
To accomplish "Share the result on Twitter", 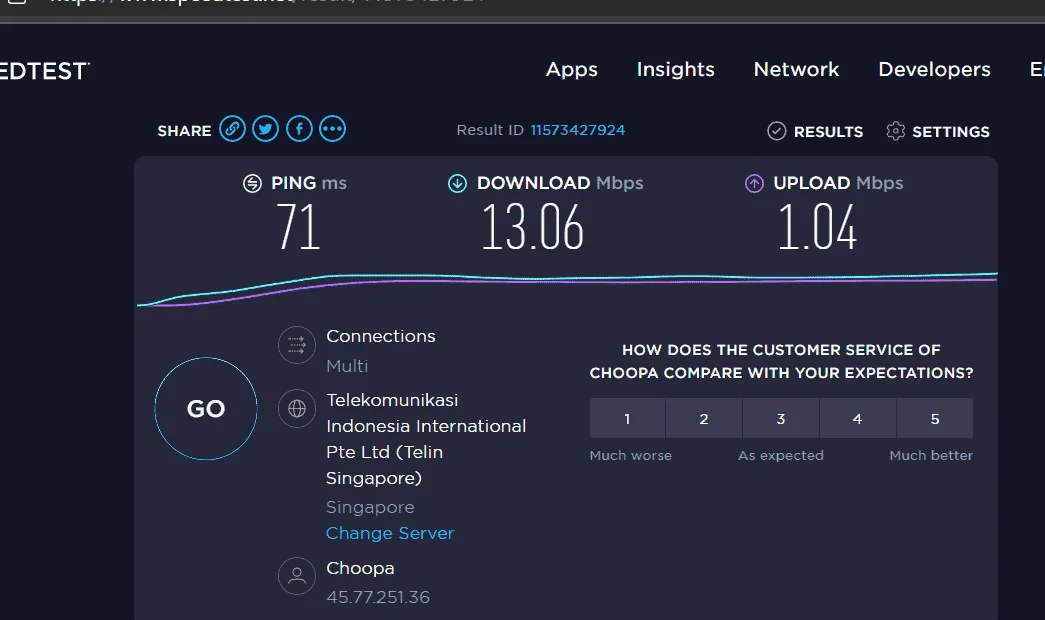I will (x=265, y=129).
